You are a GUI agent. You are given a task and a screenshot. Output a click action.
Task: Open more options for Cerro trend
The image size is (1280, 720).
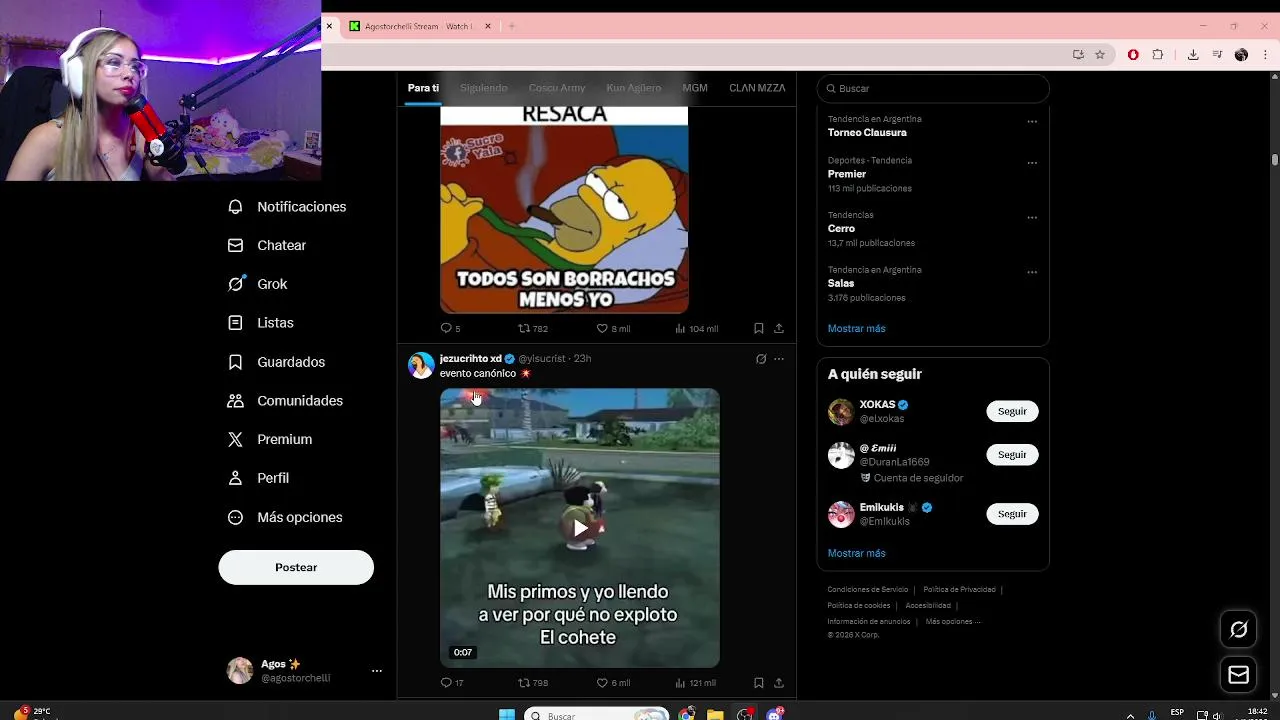pos(1032,217)
